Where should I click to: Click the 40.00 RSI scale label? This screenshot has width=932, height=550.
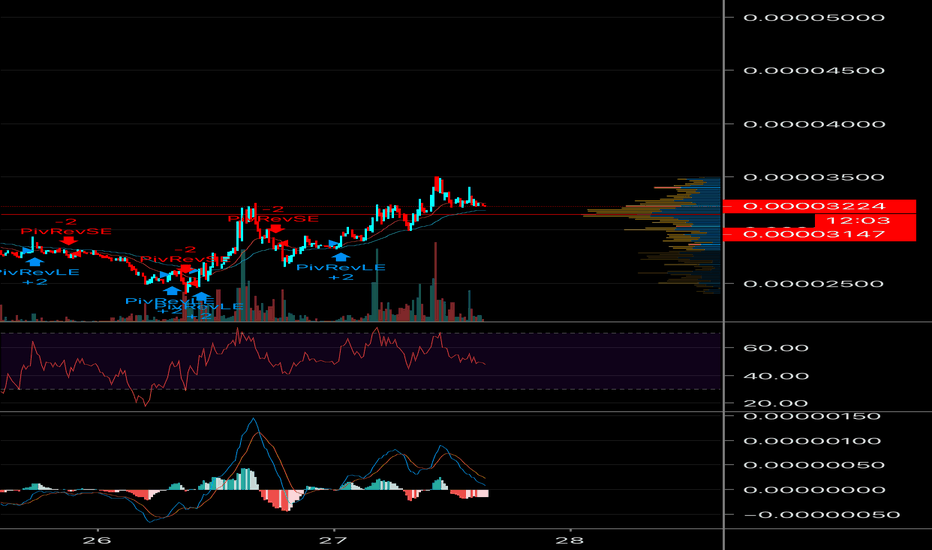pos(776,376)
